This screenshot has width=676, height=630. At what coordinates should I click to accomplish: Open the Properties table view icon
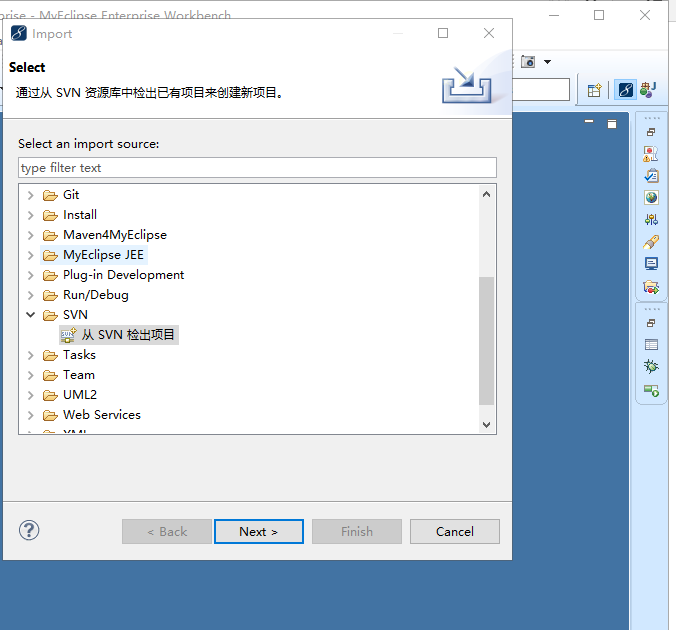click(x=651, y=345)
